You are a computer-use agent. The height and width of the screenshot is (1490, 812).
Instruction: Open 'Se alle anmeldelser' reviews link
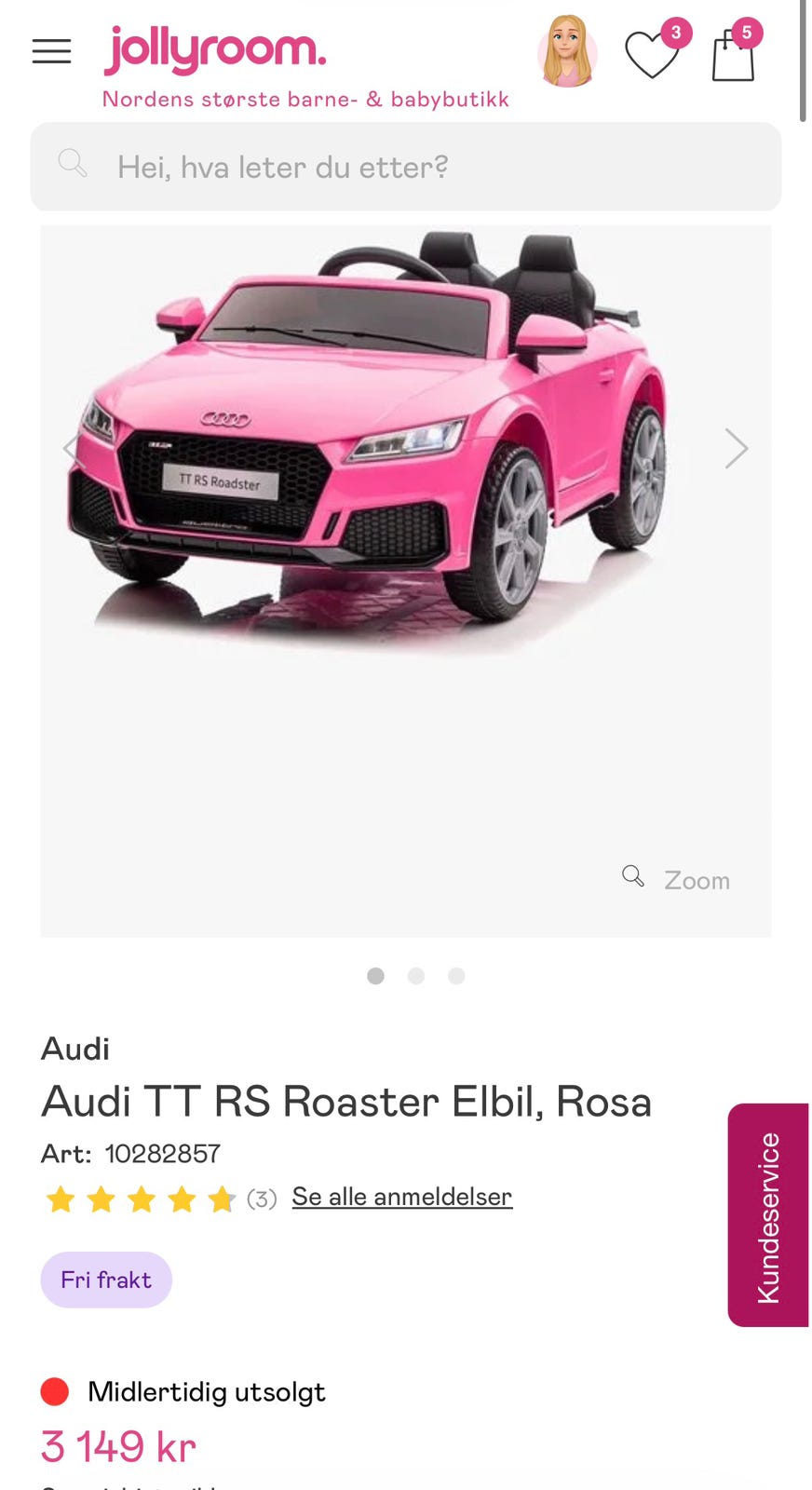point(402,1197)
